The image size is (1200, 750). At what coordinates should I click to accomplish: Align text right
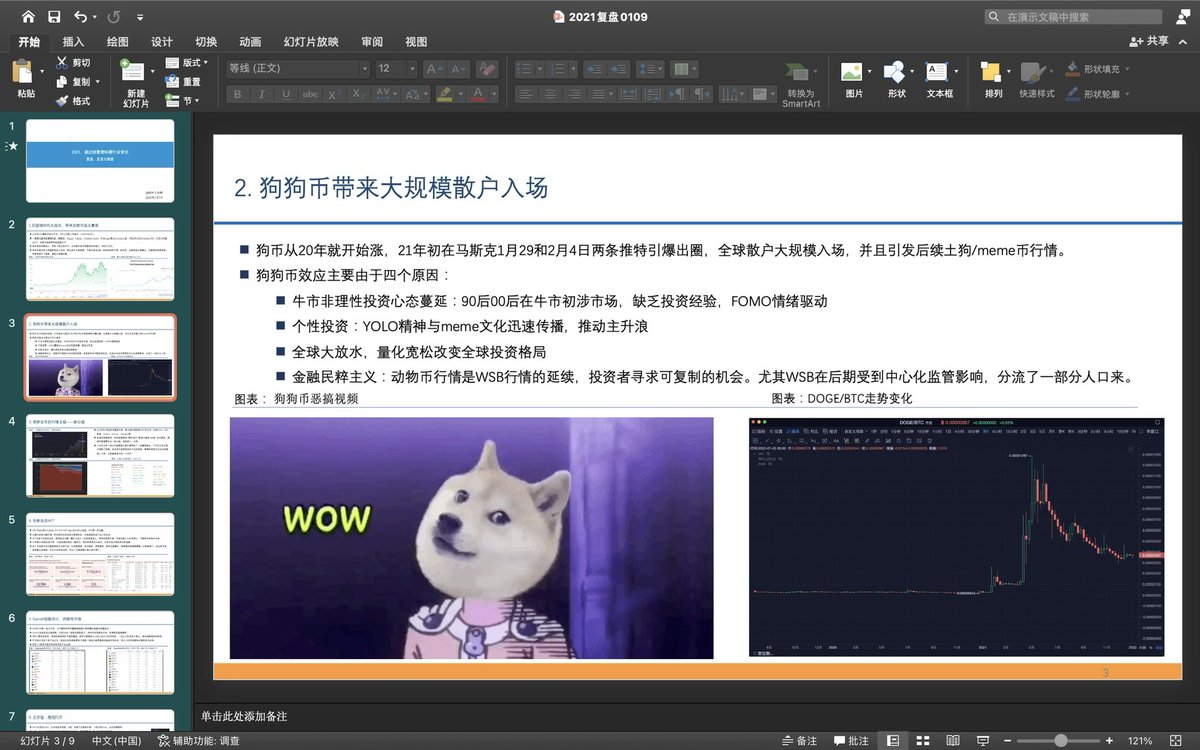574,94
